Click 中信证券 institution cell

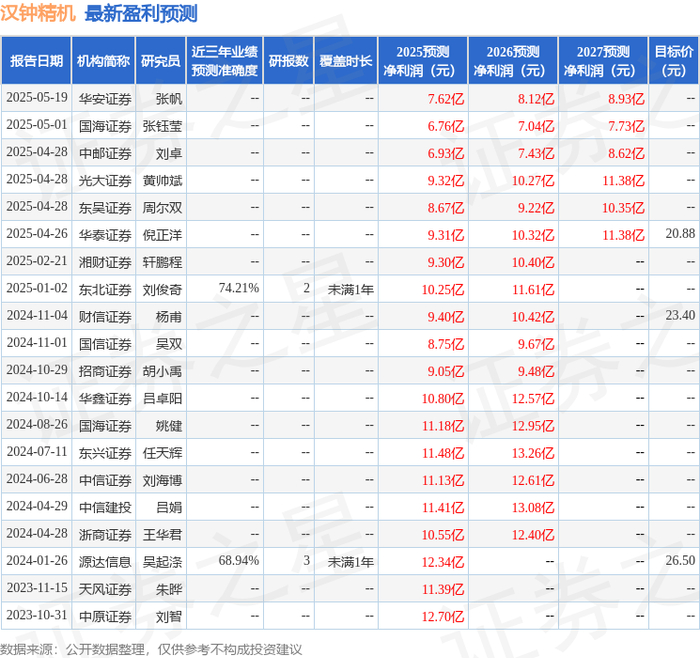point(105,480)
